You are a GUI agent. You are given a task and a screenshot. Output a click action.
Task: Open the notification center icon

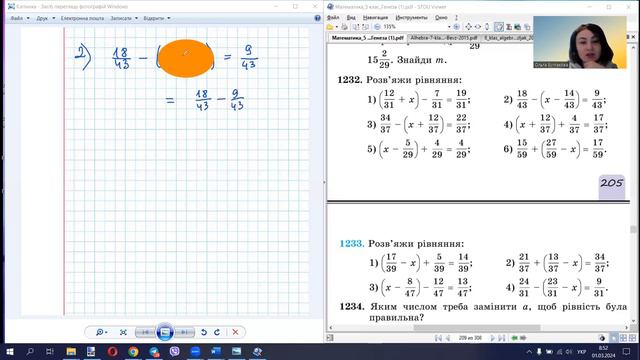[x=627, y=351]
